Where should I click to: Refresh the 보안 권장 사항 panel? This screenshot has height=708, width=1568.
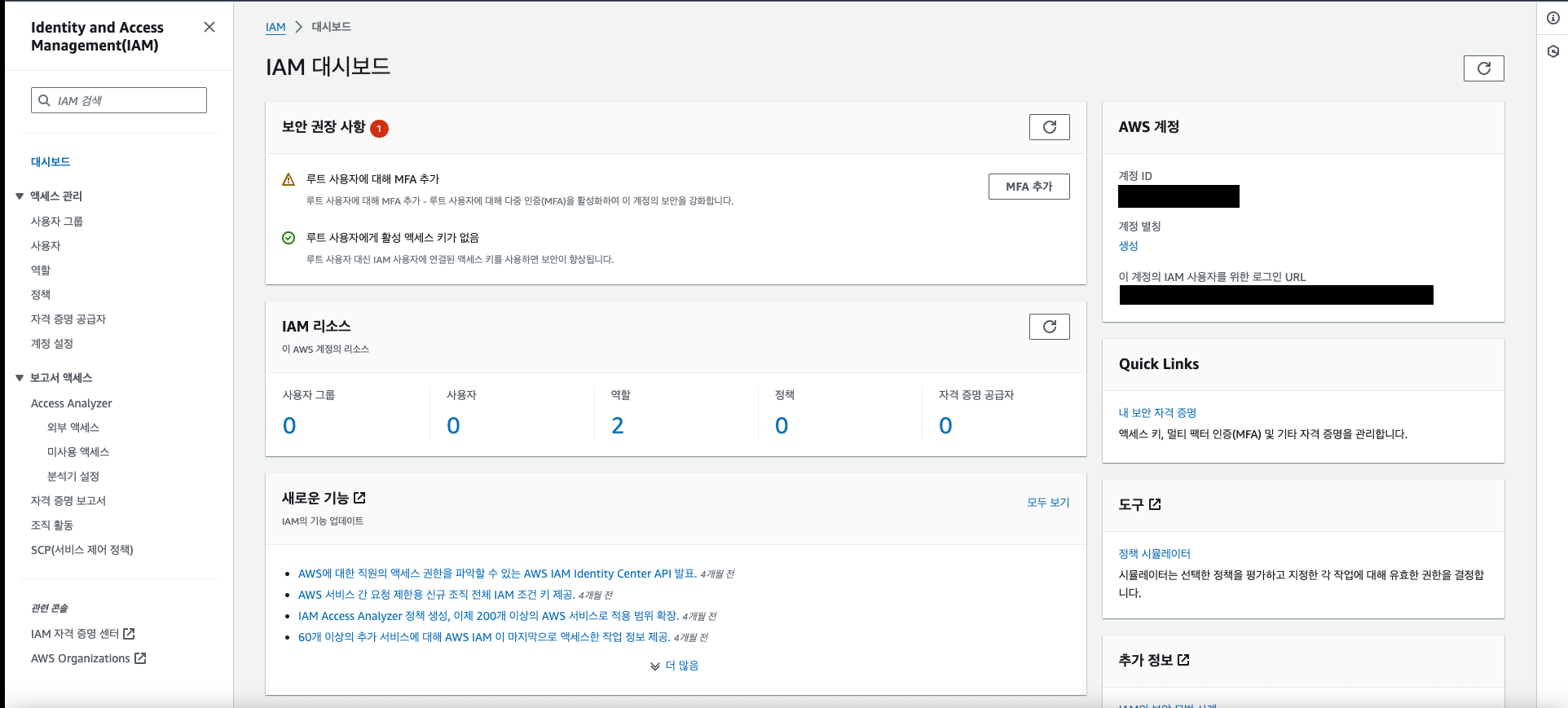pyautogui.click(x=1050, y=127)
